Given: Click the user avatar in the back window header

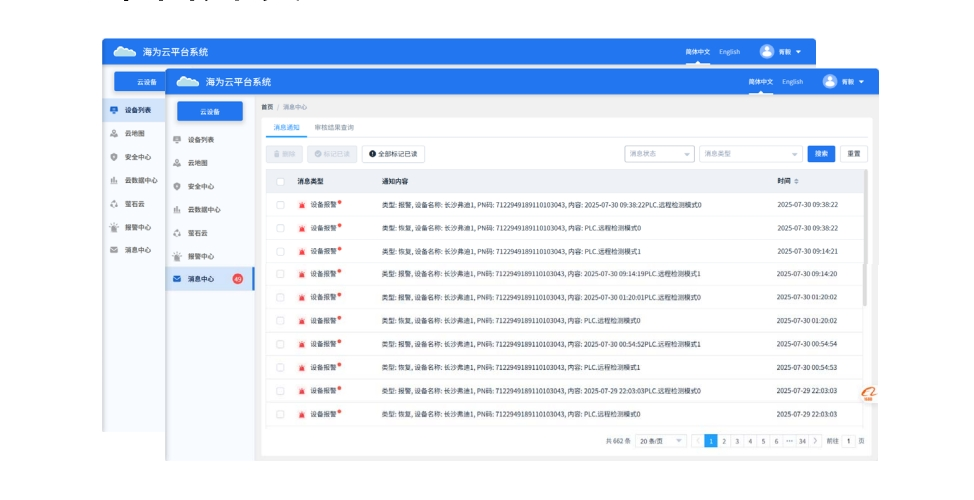Looking at the screenshot, I should (x=767, y=52).
